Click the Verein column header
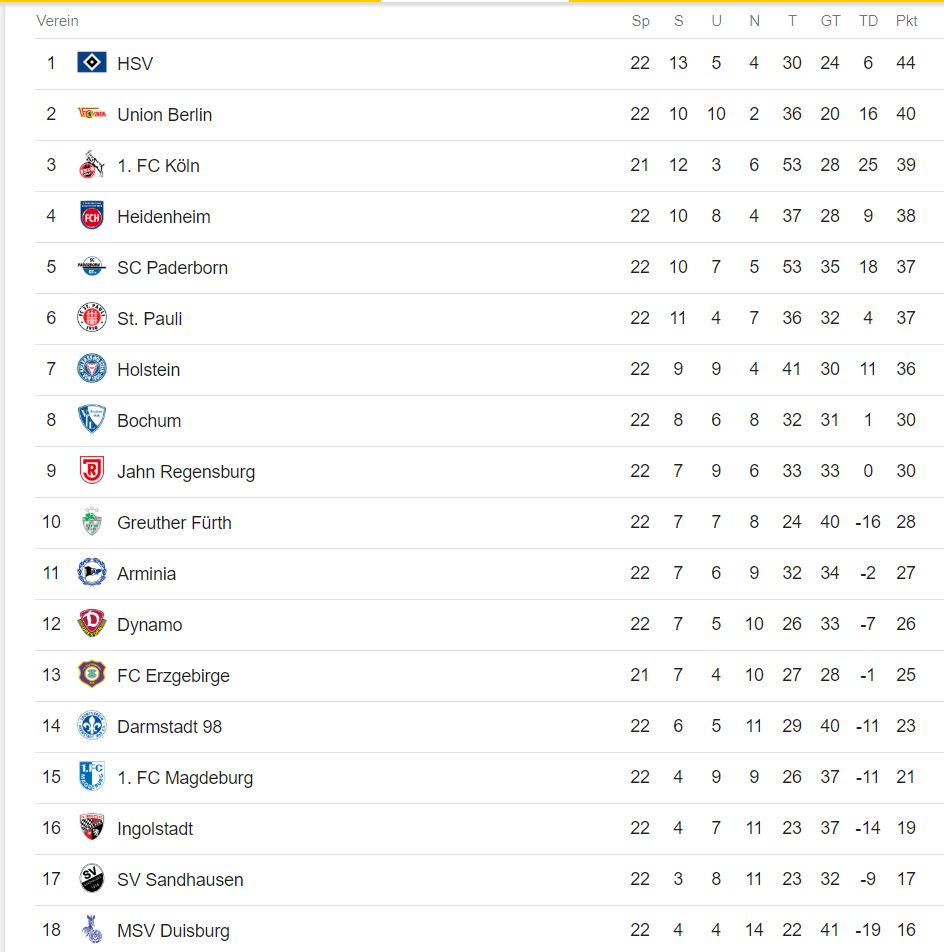The width and height of the screenshot is (944, 952). pyautogui.click(x=57, y=21)
